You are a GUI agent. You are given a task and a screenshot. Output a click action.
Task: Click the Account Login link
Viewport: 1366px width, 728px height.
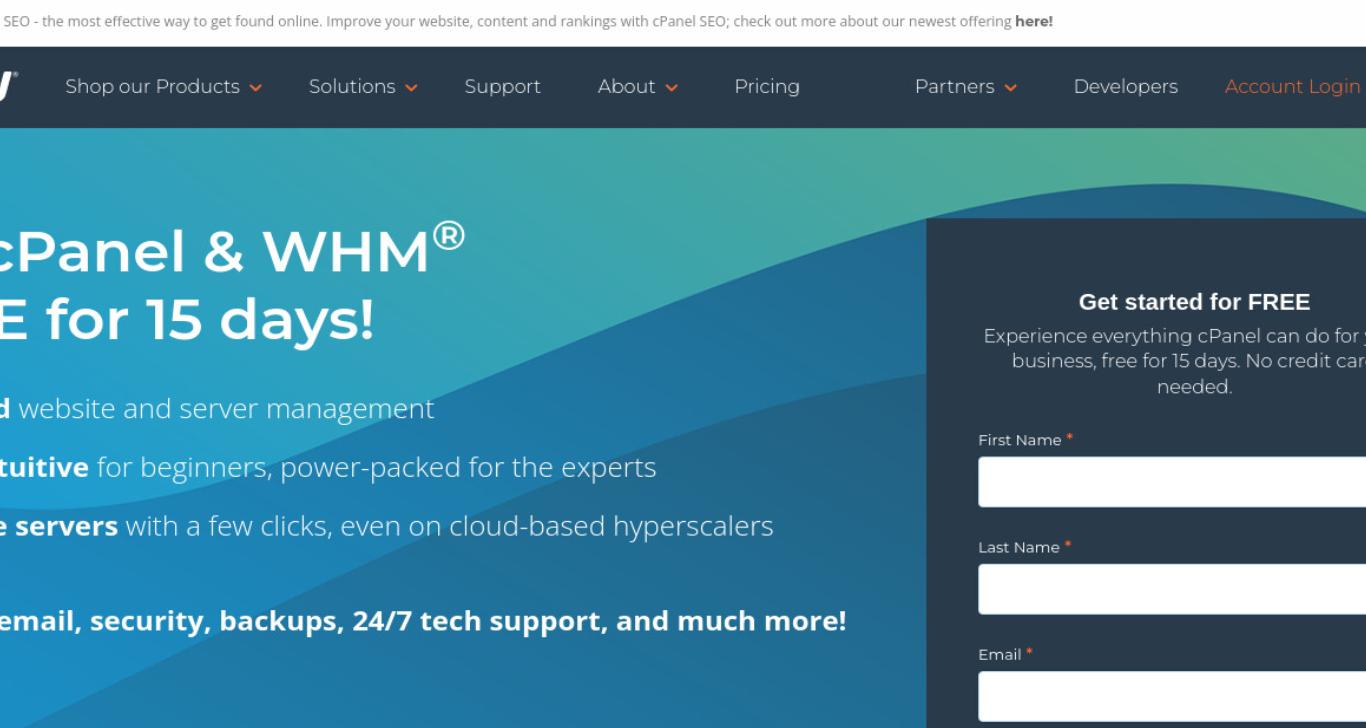(1292, 87)
